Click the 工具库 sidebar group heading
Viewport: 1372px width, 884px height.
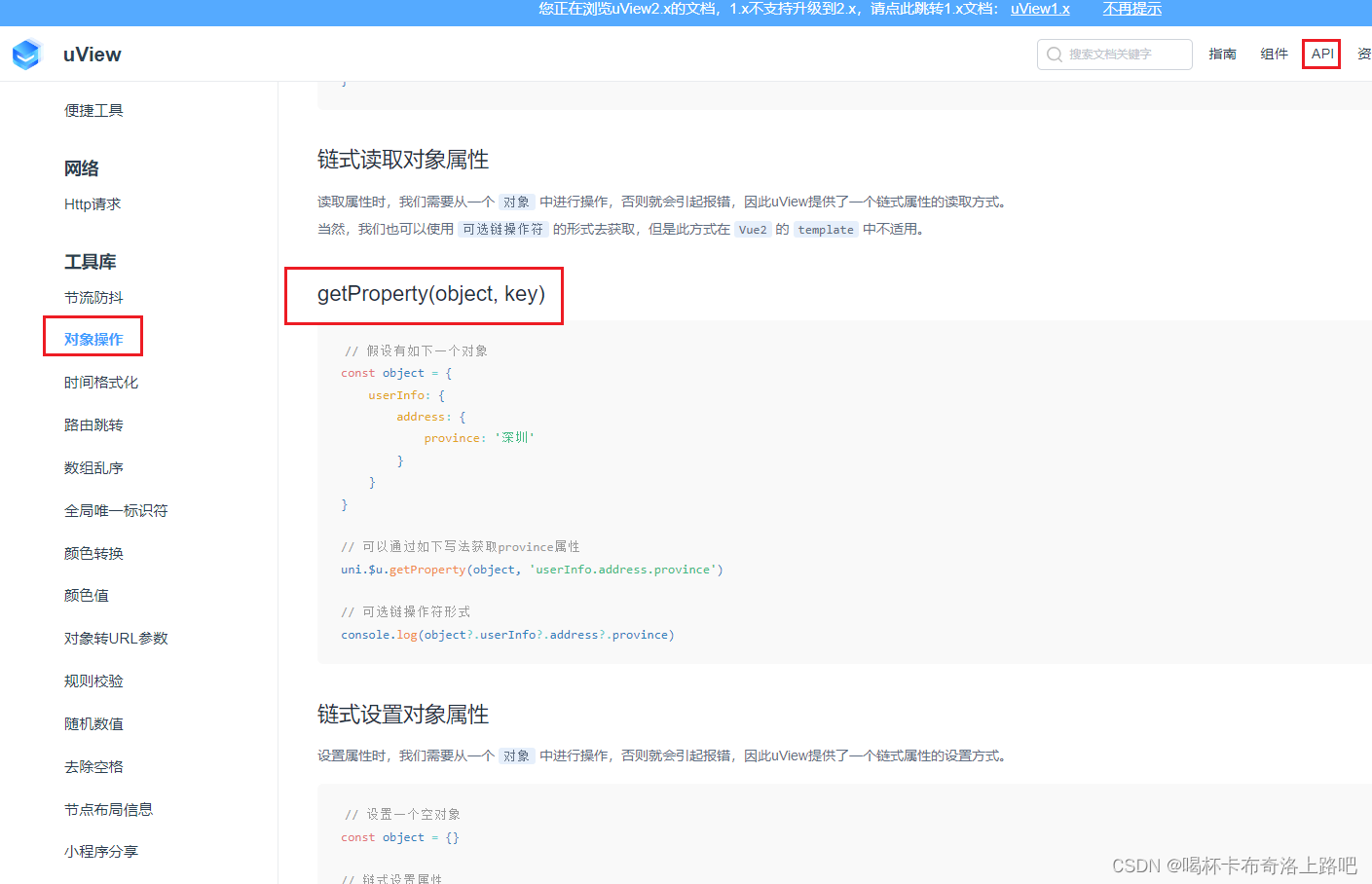point(91,262)
